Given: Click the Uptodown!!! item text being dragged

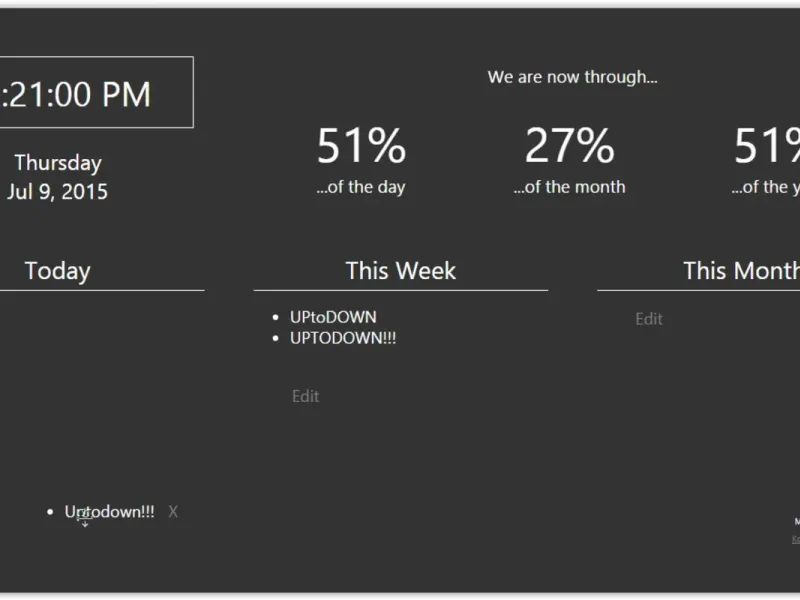Looking at the screenshot, I should (x=110, y=512).
